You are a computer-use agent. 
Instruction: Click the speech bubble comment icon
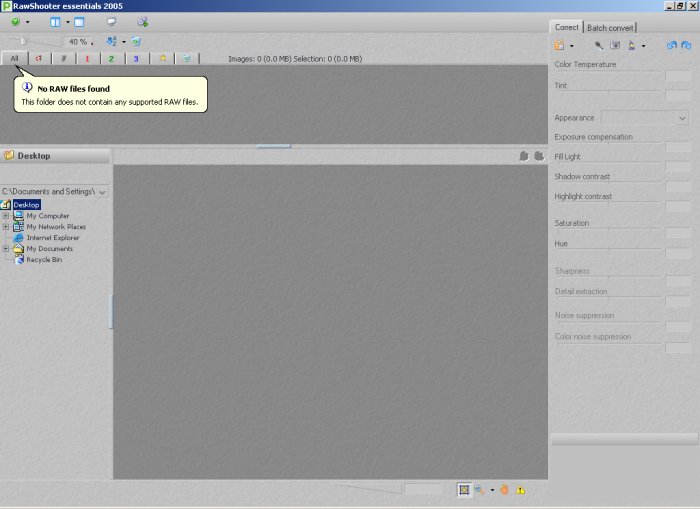point(111,22)
